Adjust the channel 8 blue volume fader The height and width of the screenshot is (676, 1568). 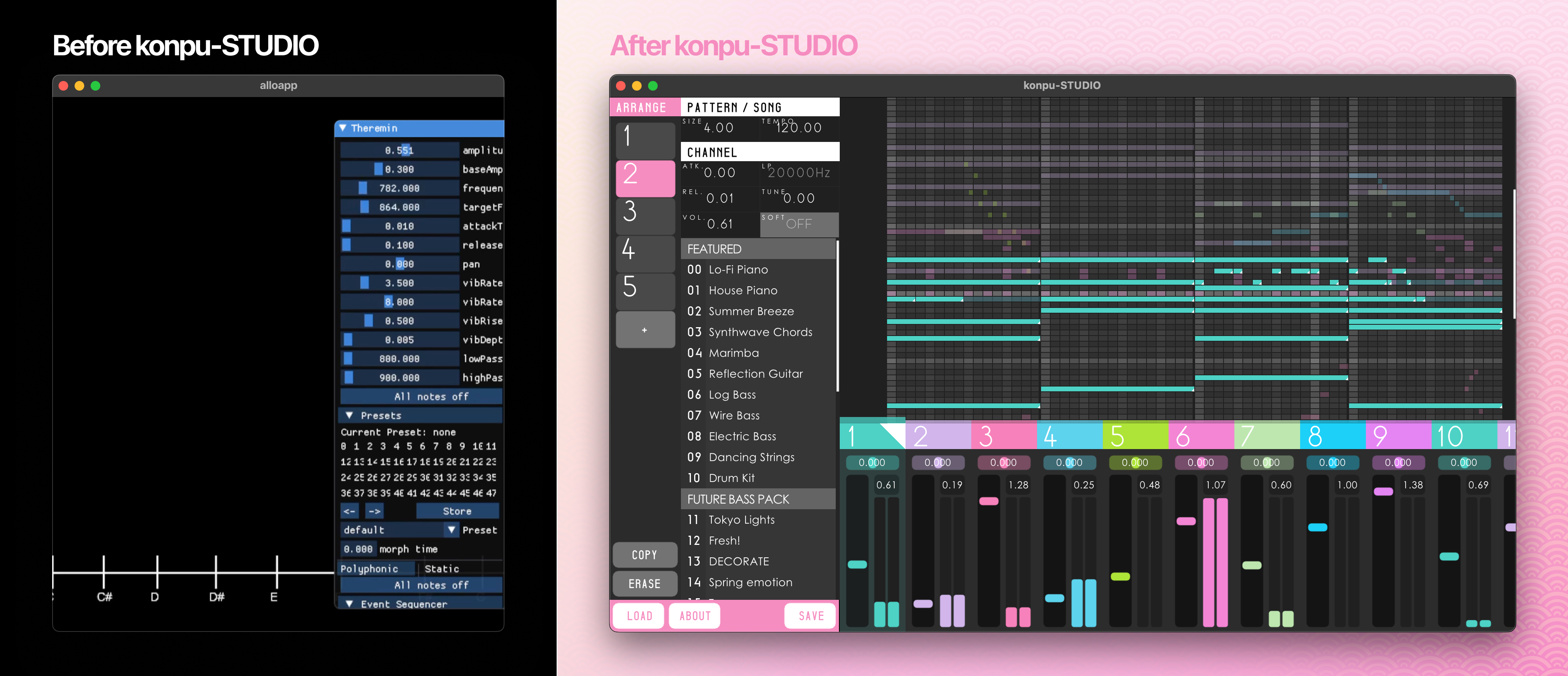[x=1317, y=528]
